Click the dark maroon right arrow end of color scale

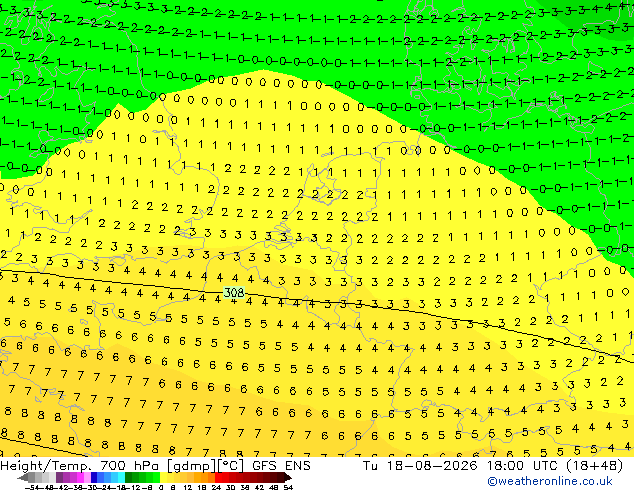288,477
